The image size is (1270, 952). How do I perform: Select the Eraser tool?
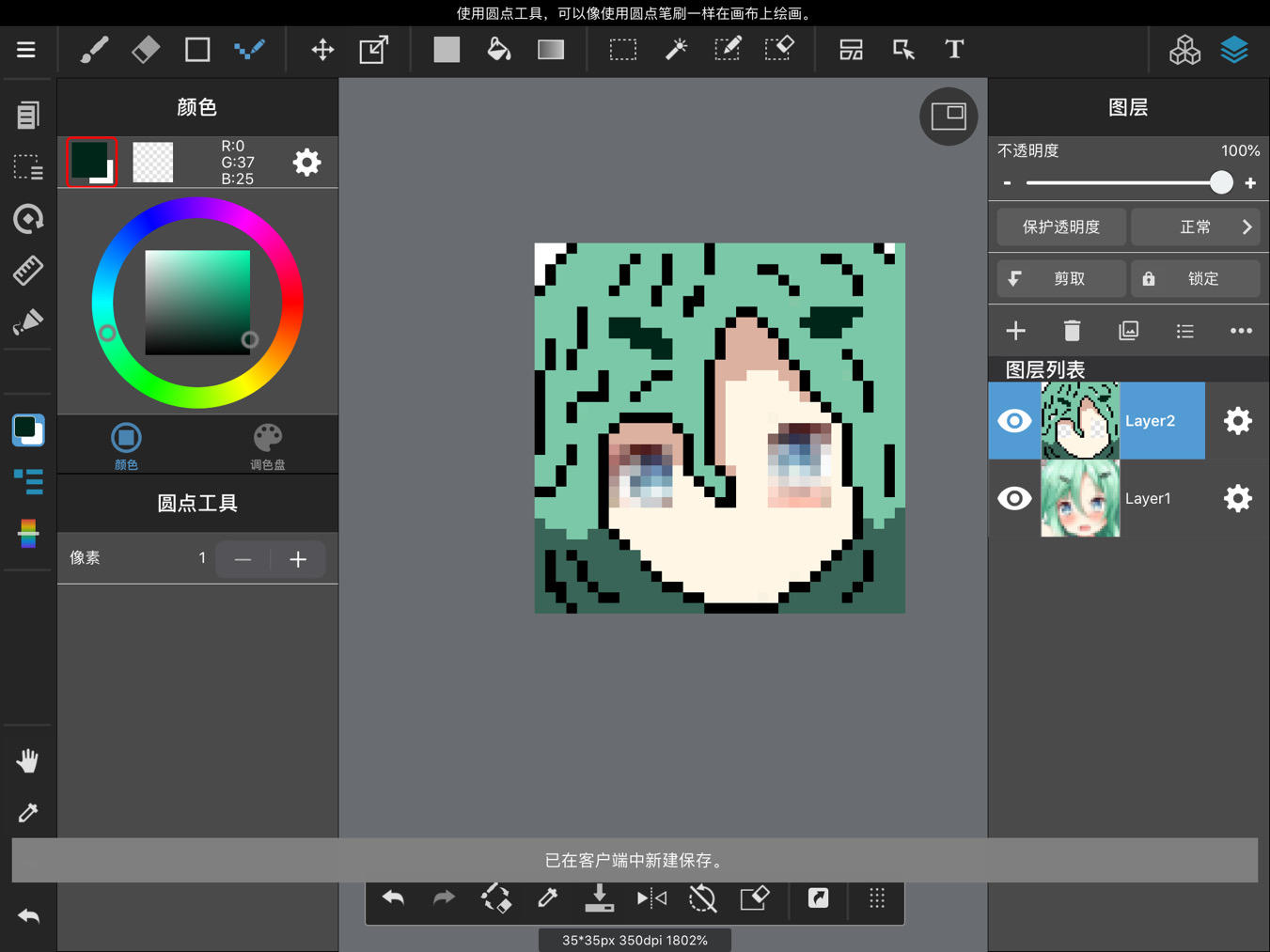click(146, 50)
